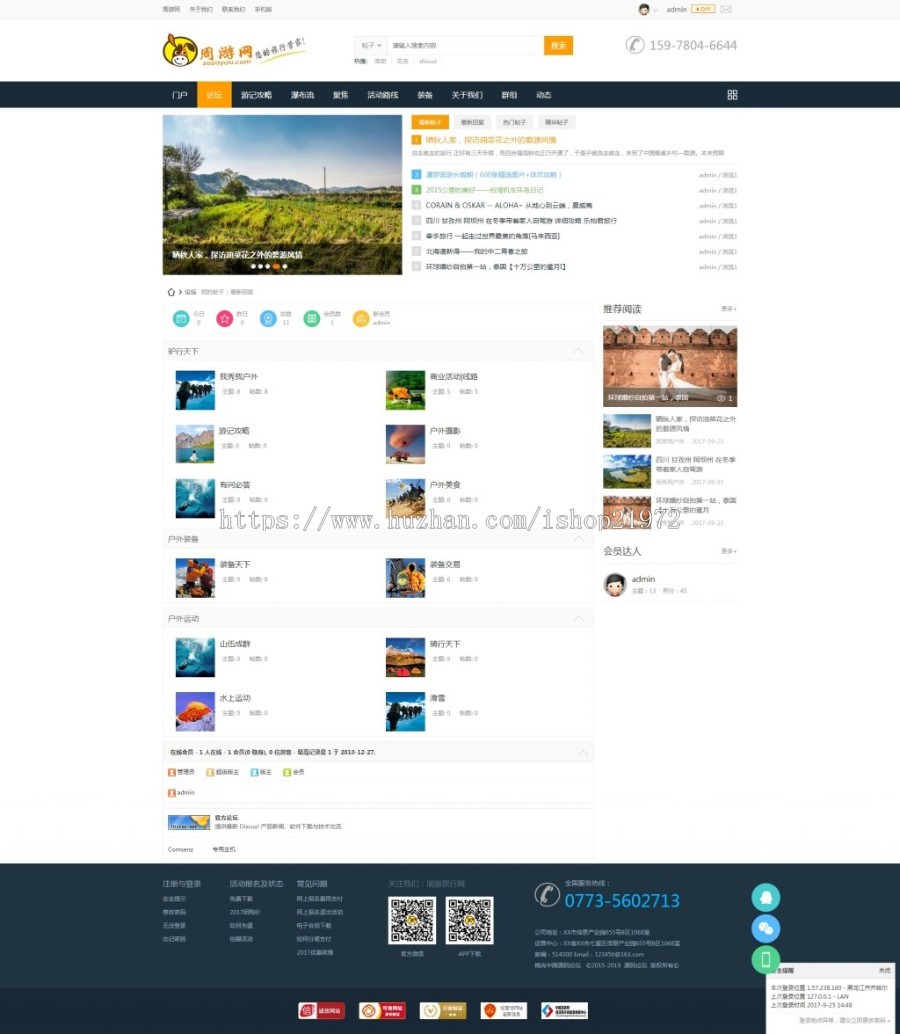Close the security reminder popup

[x=884, y=971]
